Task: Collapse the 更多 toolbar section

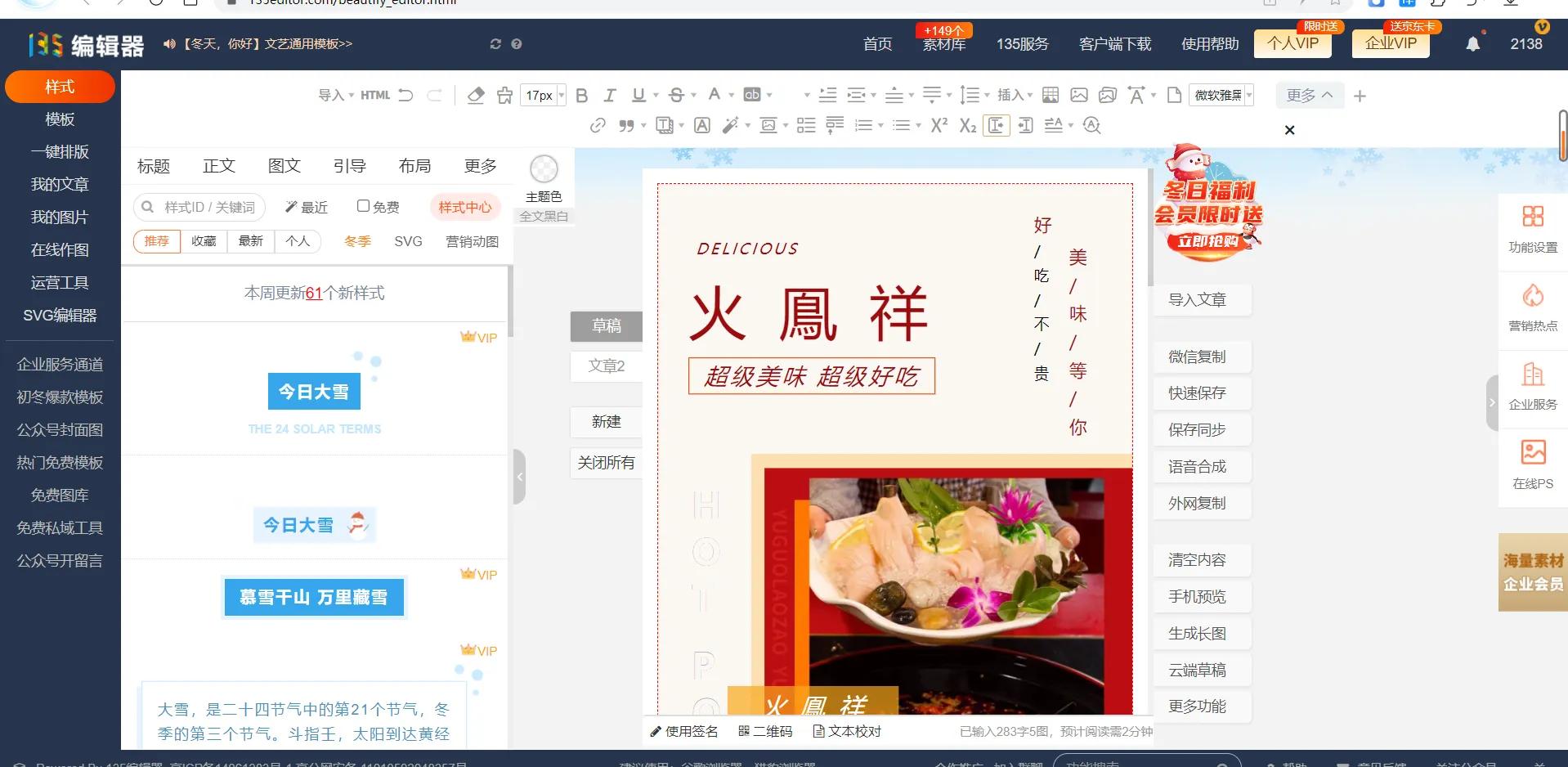Action: [1308, 95]
